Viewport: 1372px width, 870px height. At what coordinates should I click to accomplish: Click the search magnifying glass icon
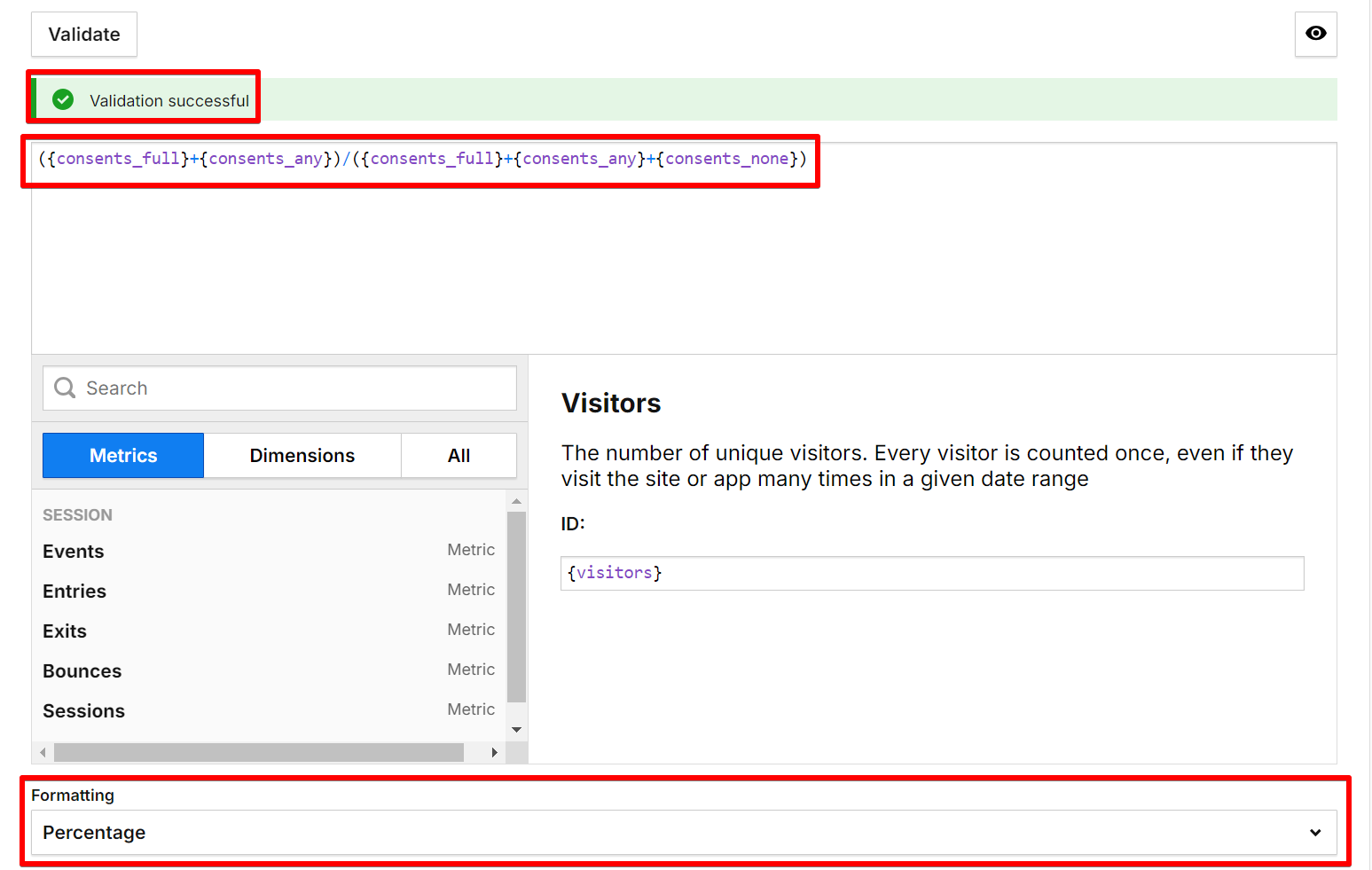tap(63, 388)
